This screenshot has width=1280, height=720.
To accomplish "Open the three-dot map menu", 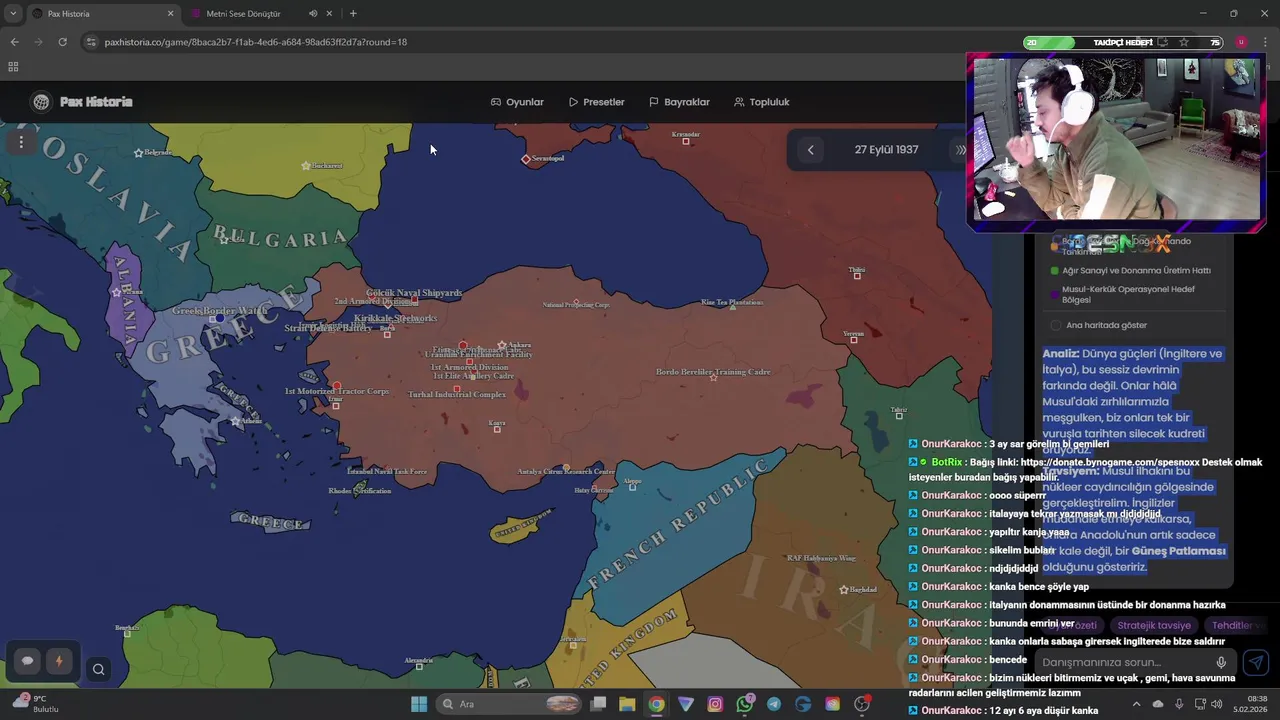I will (x=21, y=142).
